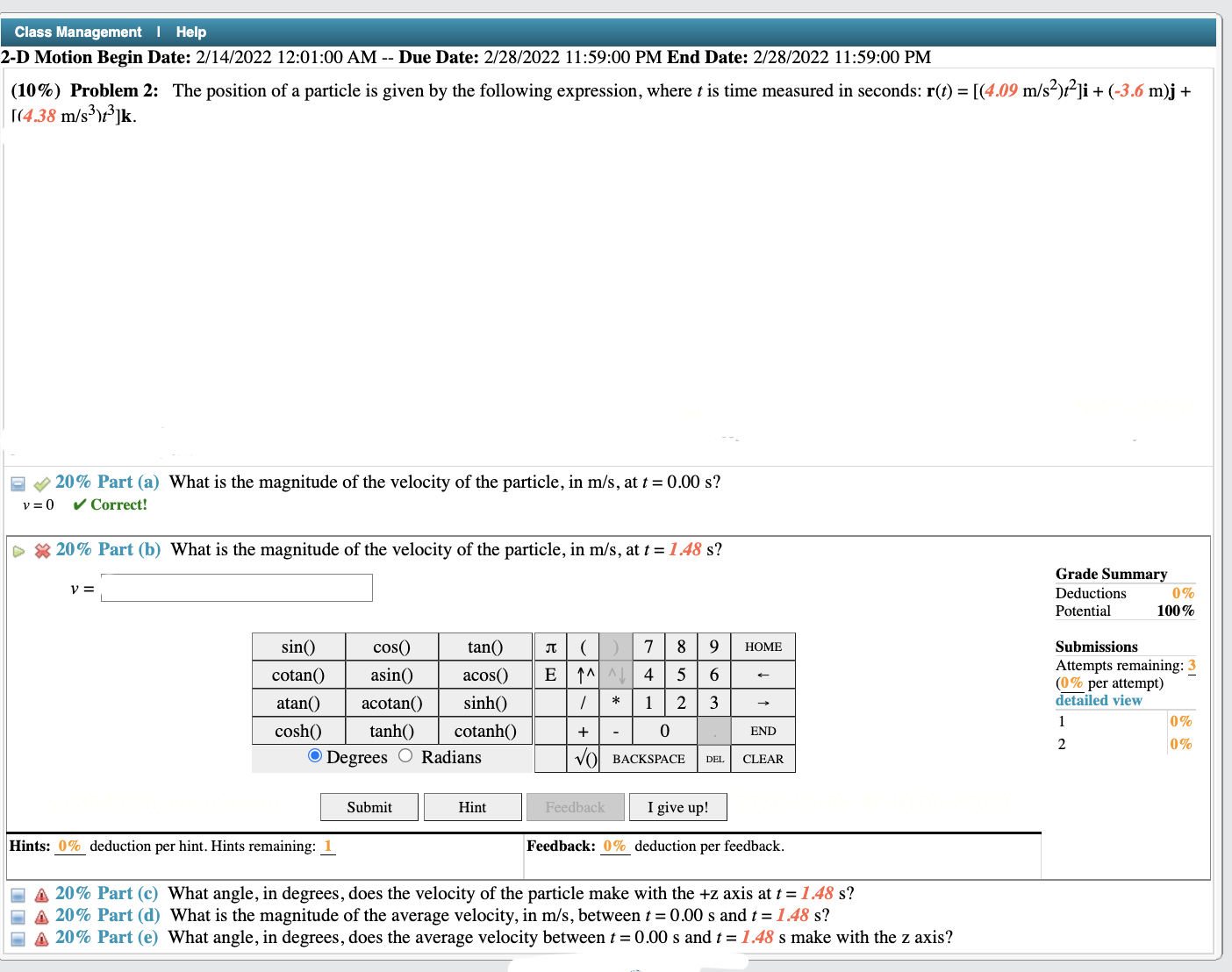Click the multiply asterisk key
The height and width of the screenshot is (972, 1232).
[x=616, y=703]
